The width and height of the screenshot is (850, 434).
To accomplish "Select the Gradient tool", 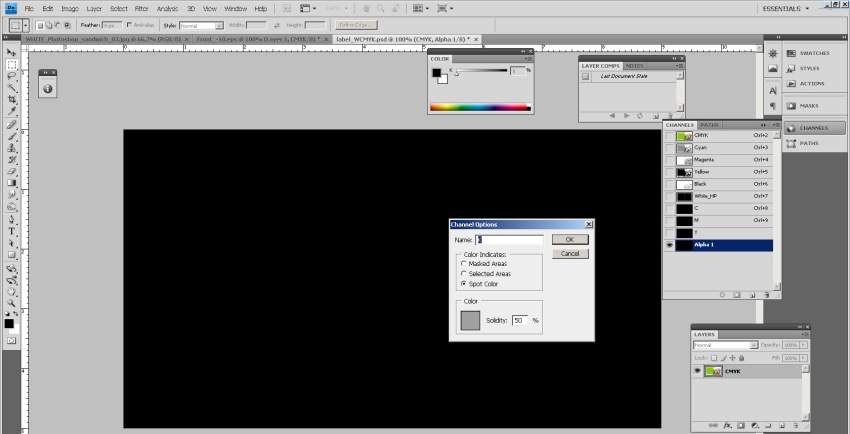I will (11, 183).
